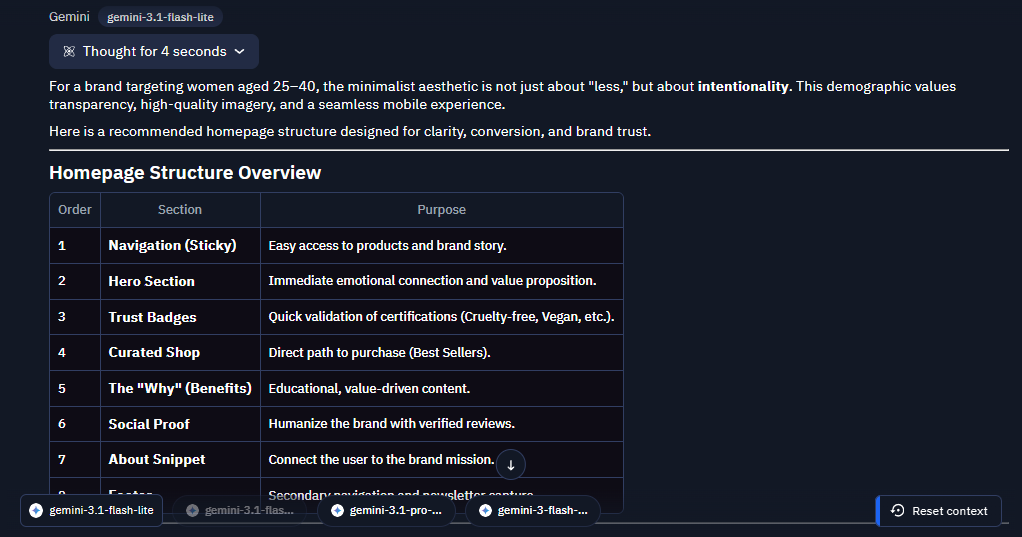Expand the Thought for 4 seconds chevron

click(x=240, y=51)
